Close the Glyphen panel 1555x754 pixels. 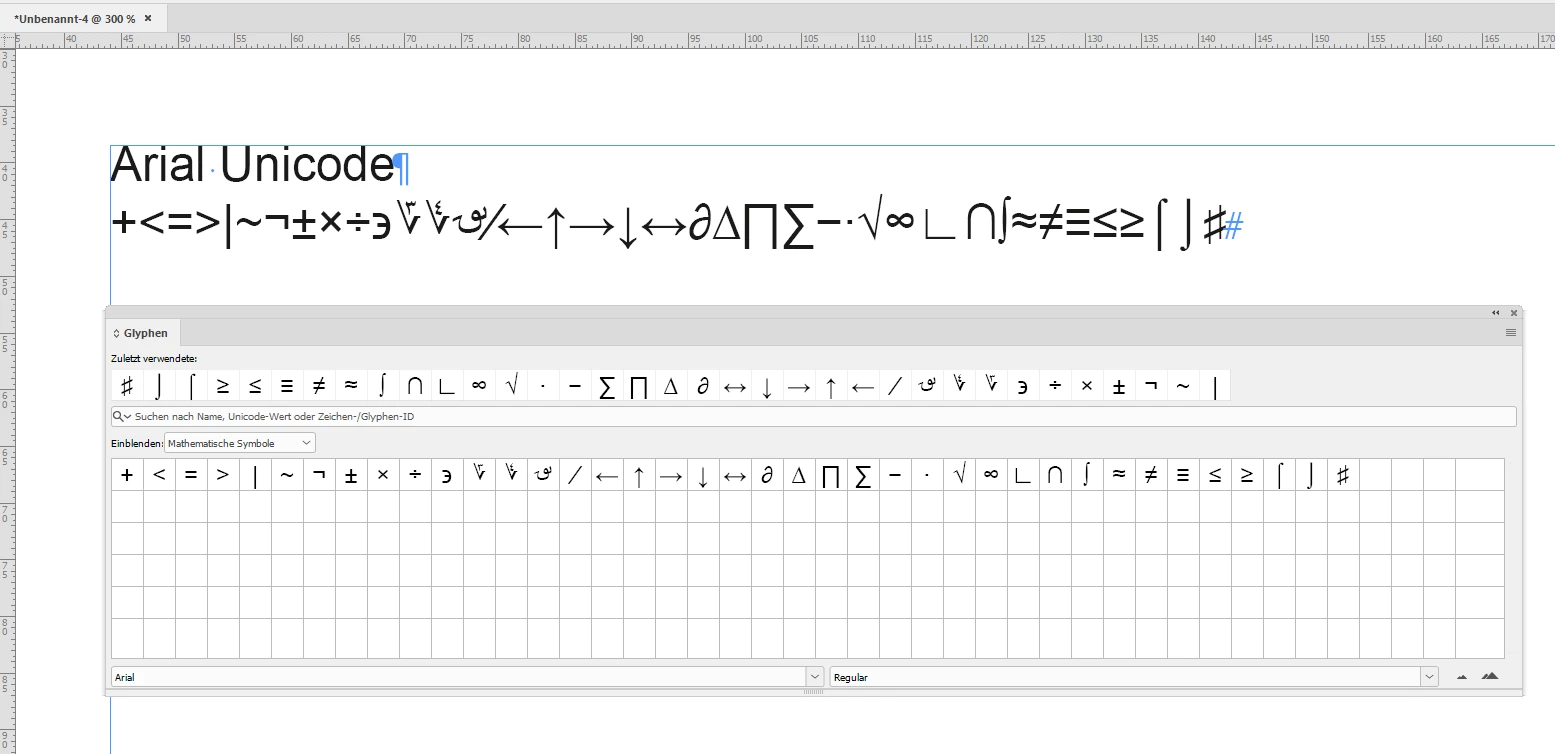click(1514, 313)
